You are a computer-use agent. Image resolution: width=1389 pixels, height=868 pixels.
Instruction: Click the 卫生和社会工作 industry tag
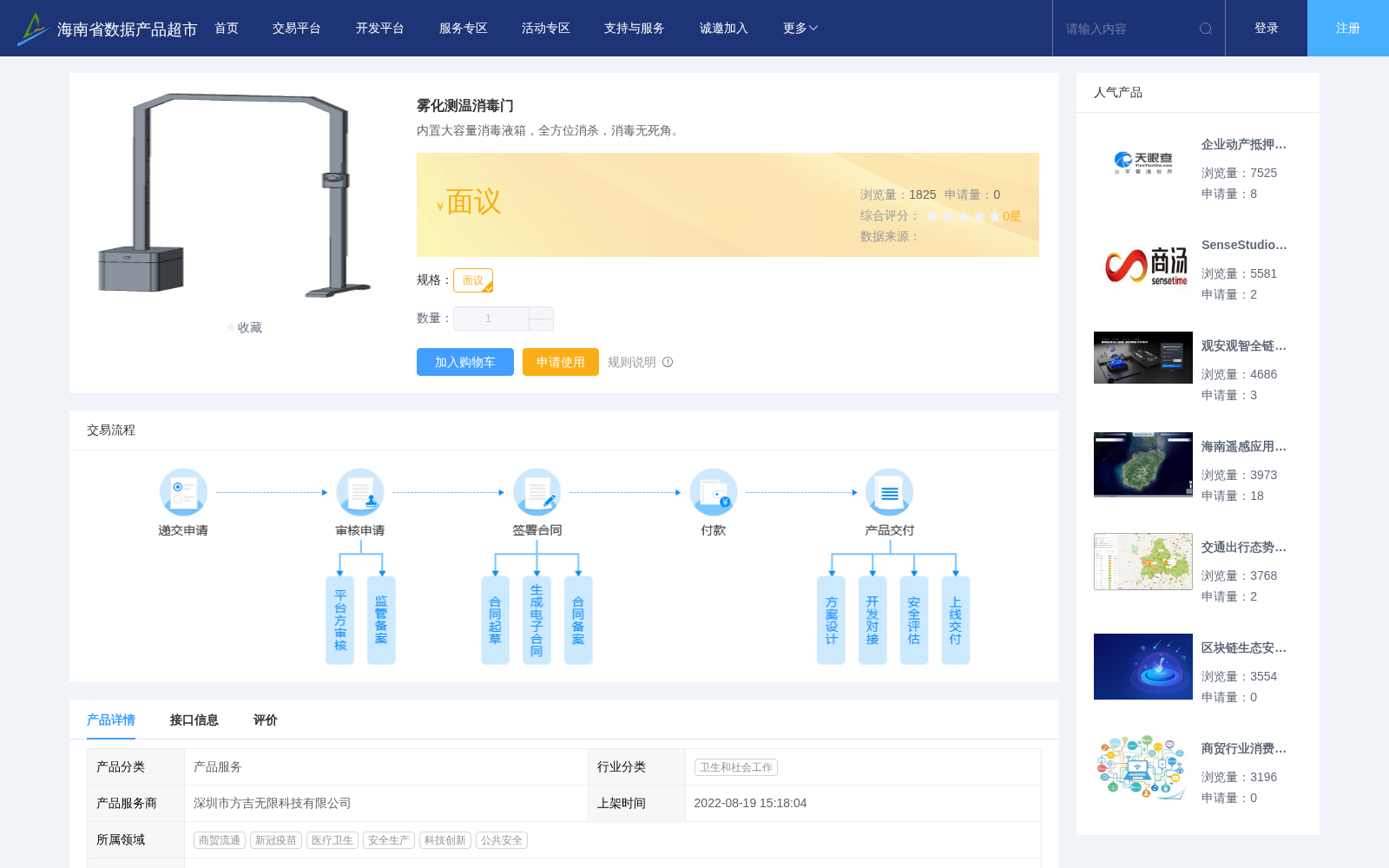click(x=736, y=767)
